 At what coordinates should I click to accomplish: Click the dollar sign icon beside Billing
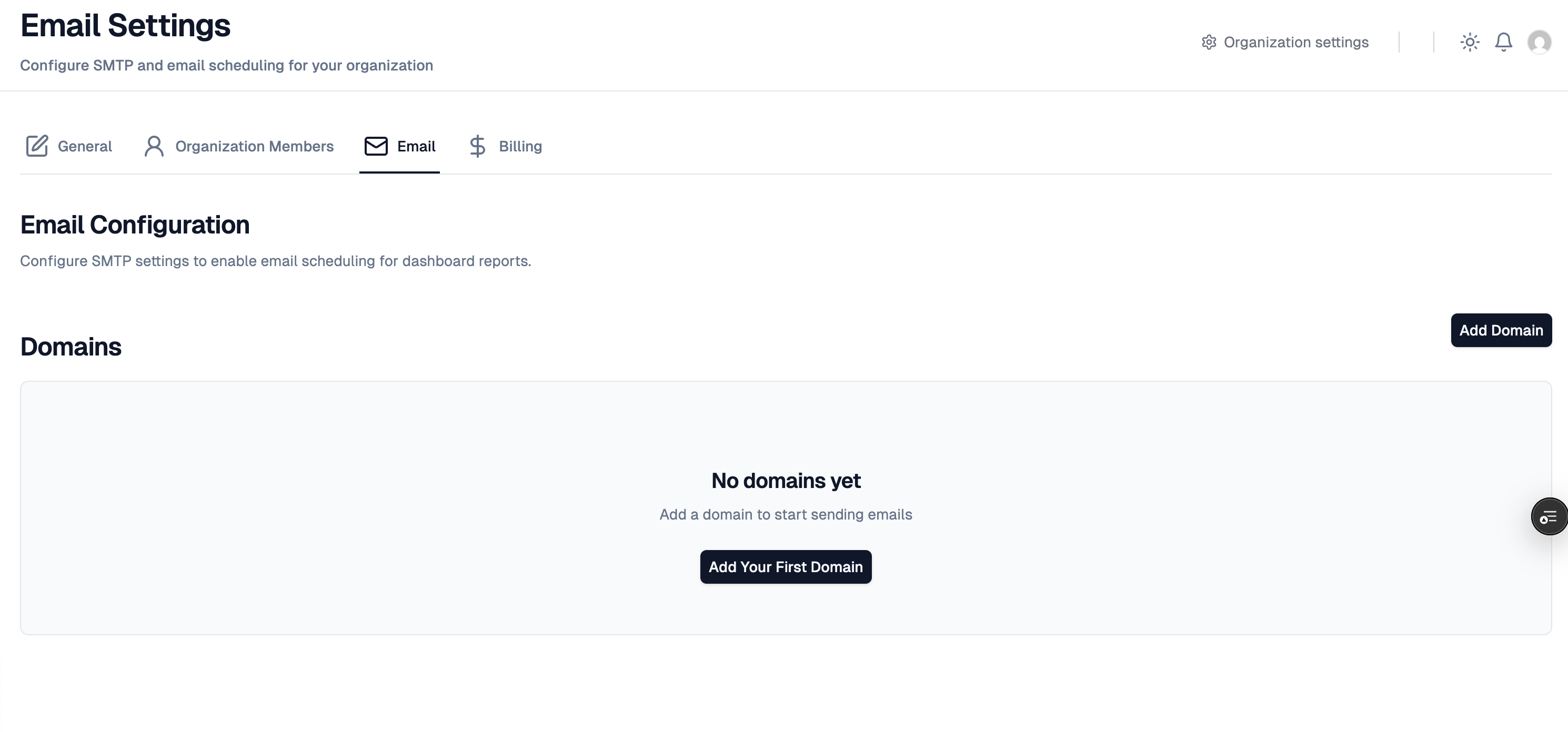[x=477, y=146]
